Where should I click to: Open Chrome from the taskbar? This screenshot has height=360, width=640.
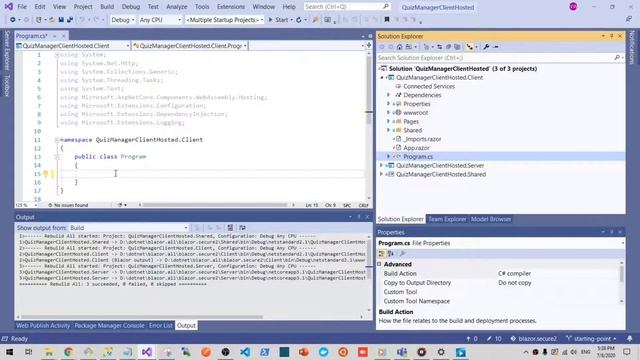[68, 352]
